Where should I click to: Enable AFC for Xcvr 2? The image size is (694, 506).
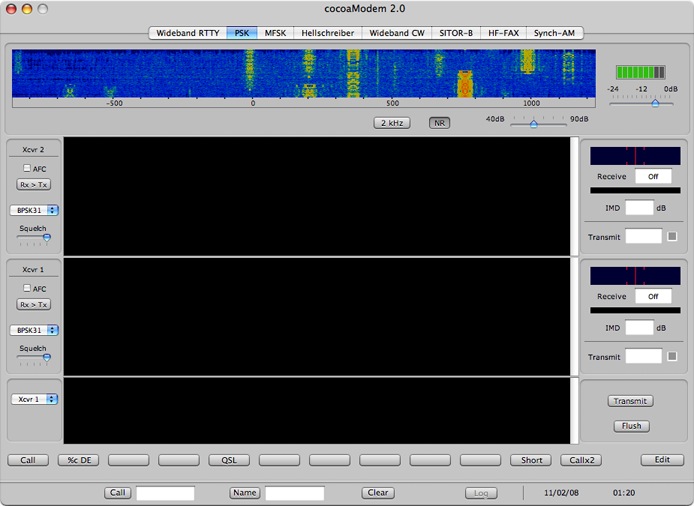pos(27,168)
